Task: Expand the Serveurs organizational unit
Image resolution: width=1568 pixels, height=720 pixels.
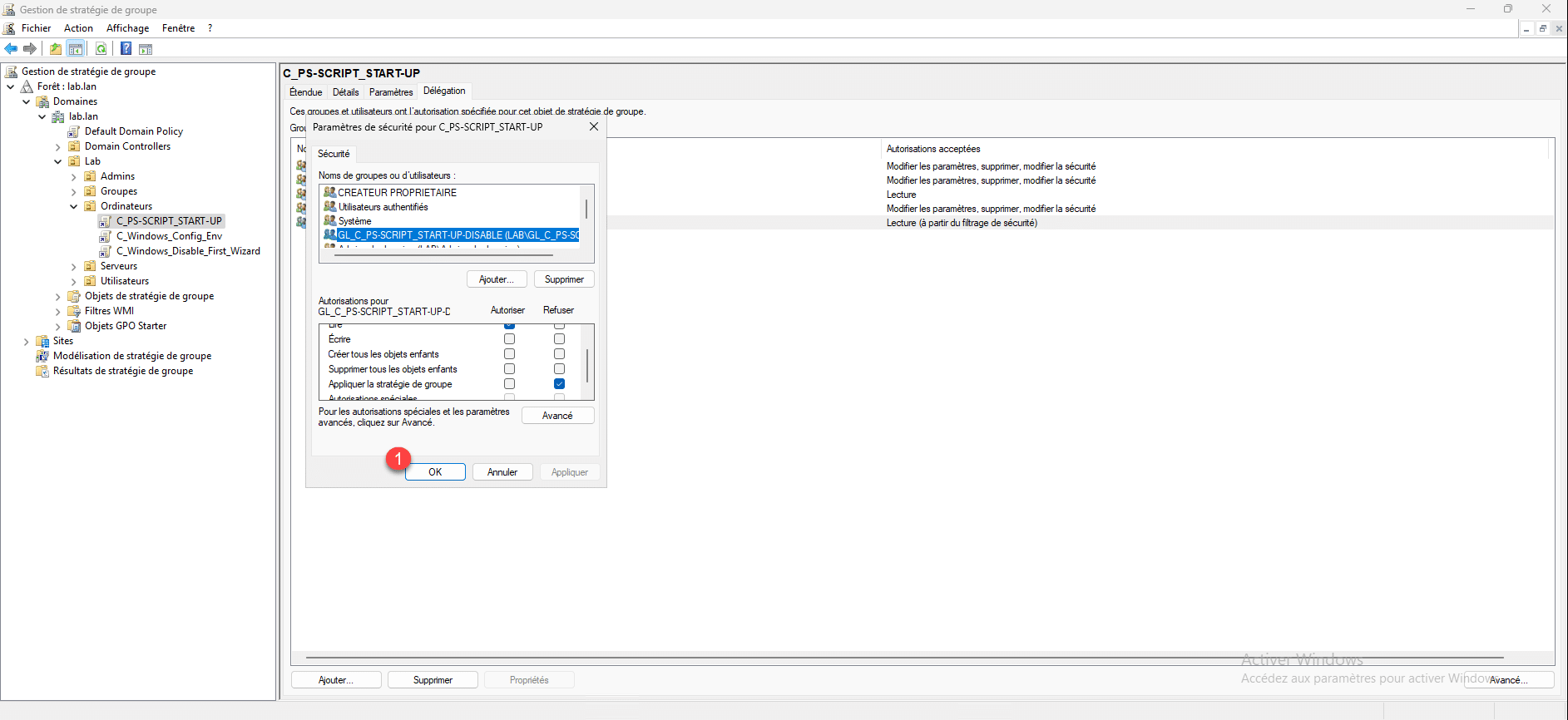Action: (x=74, y=267)
